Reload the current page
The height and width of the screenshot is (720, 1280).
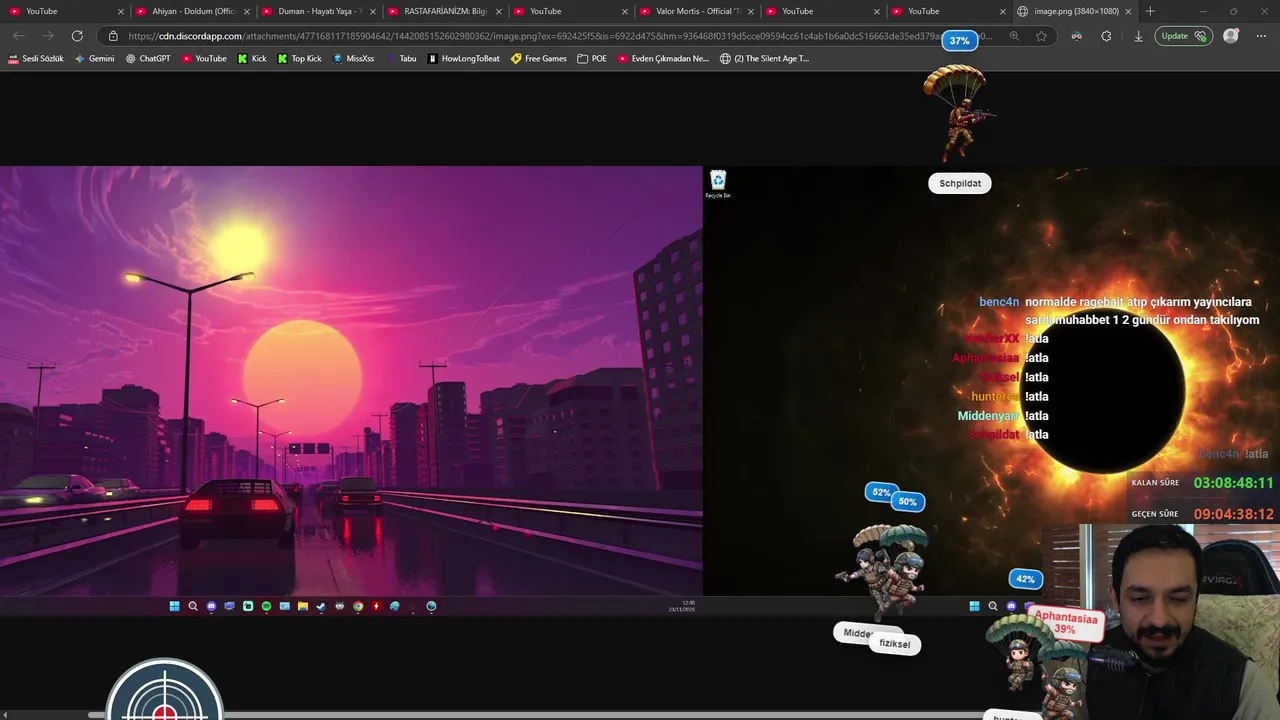[x=77, y=36]
